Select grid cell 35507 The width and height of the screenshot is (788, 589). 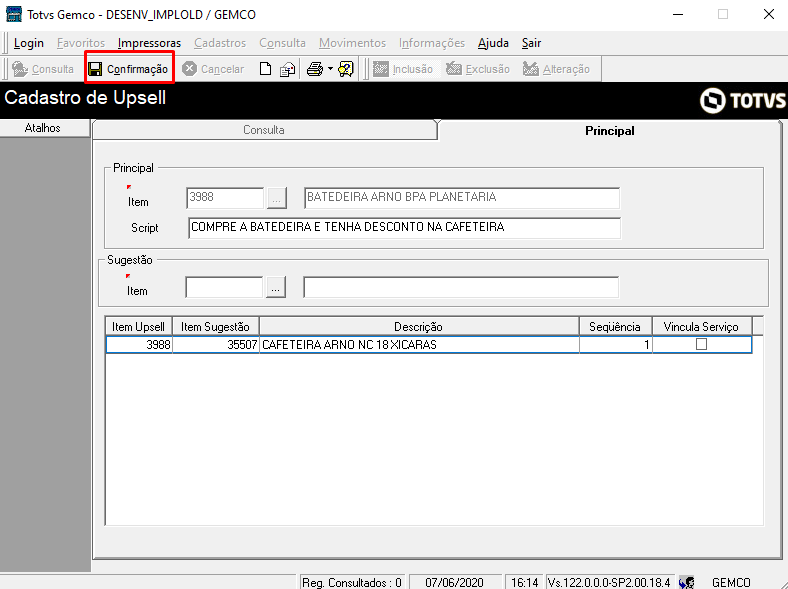[x=216, y=345]
